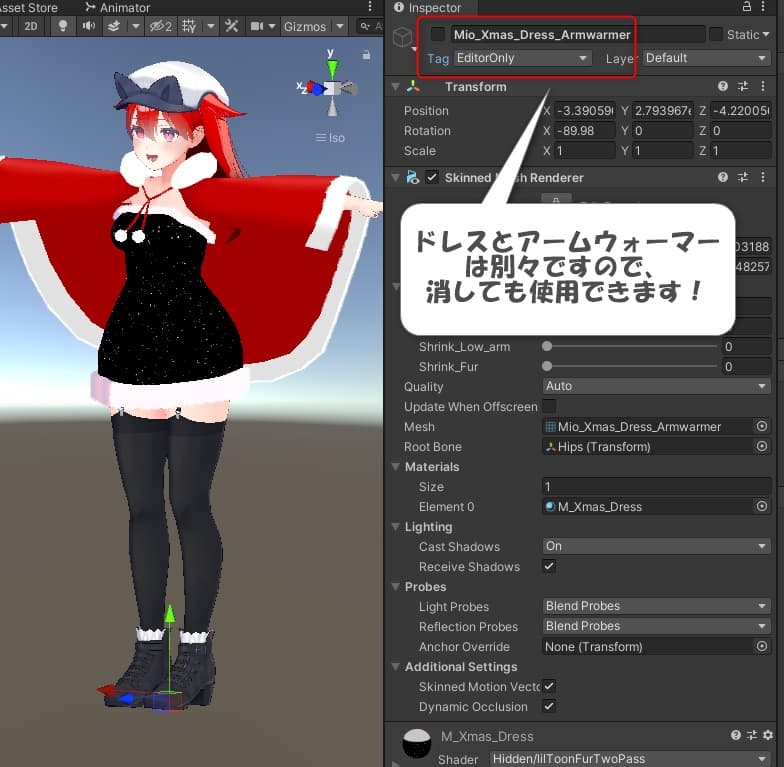Open the Cast Shadows On dropdown
Screen dimensions: 784x767
(656, 546)
